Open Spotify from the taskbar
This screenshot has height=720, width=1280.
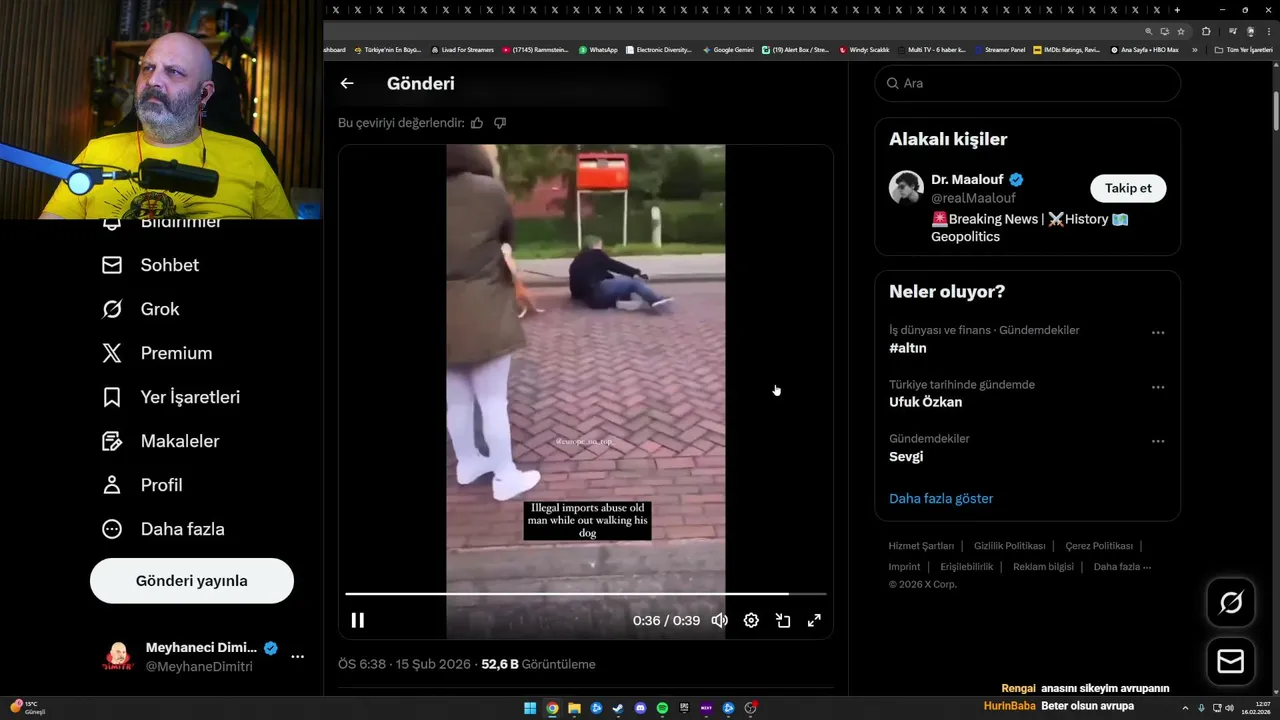[x=662, y=708]
